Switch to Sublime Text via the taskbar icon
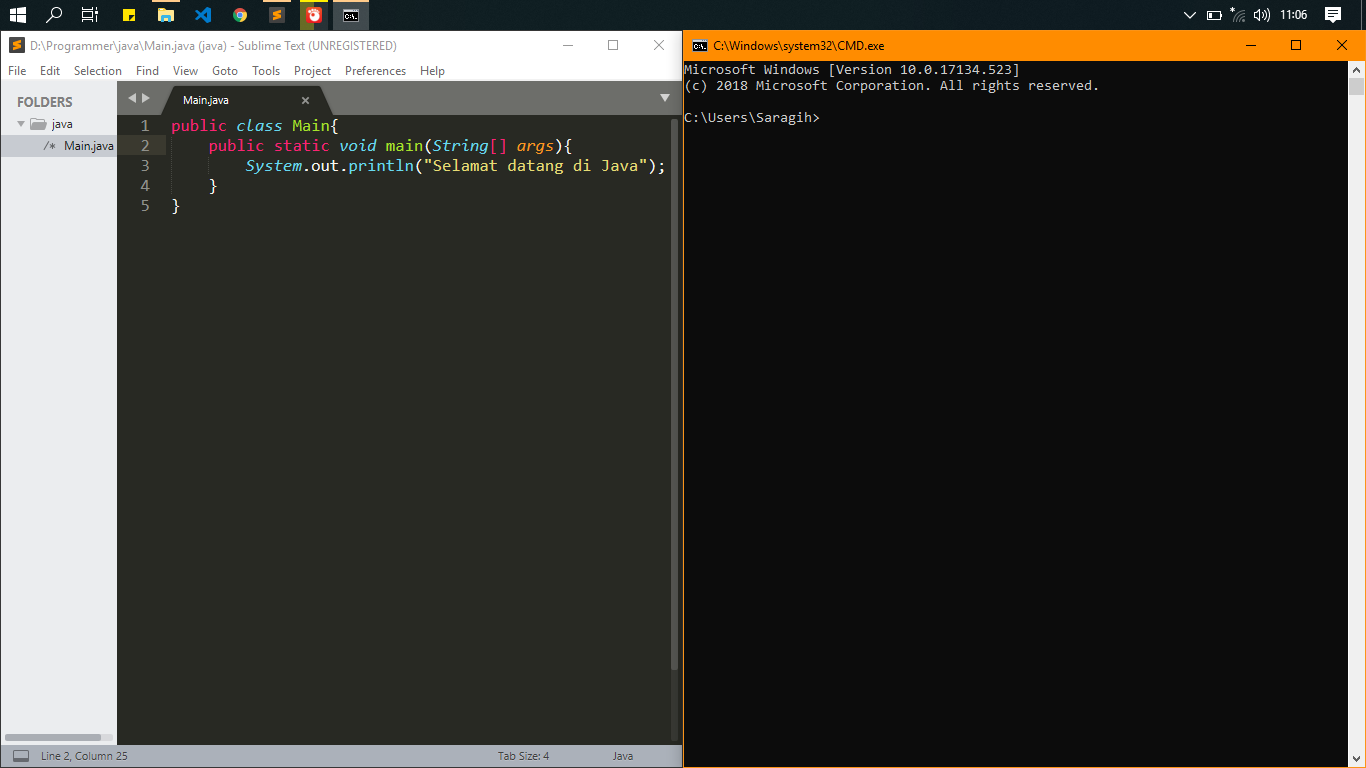 click(x=277, y=15)
